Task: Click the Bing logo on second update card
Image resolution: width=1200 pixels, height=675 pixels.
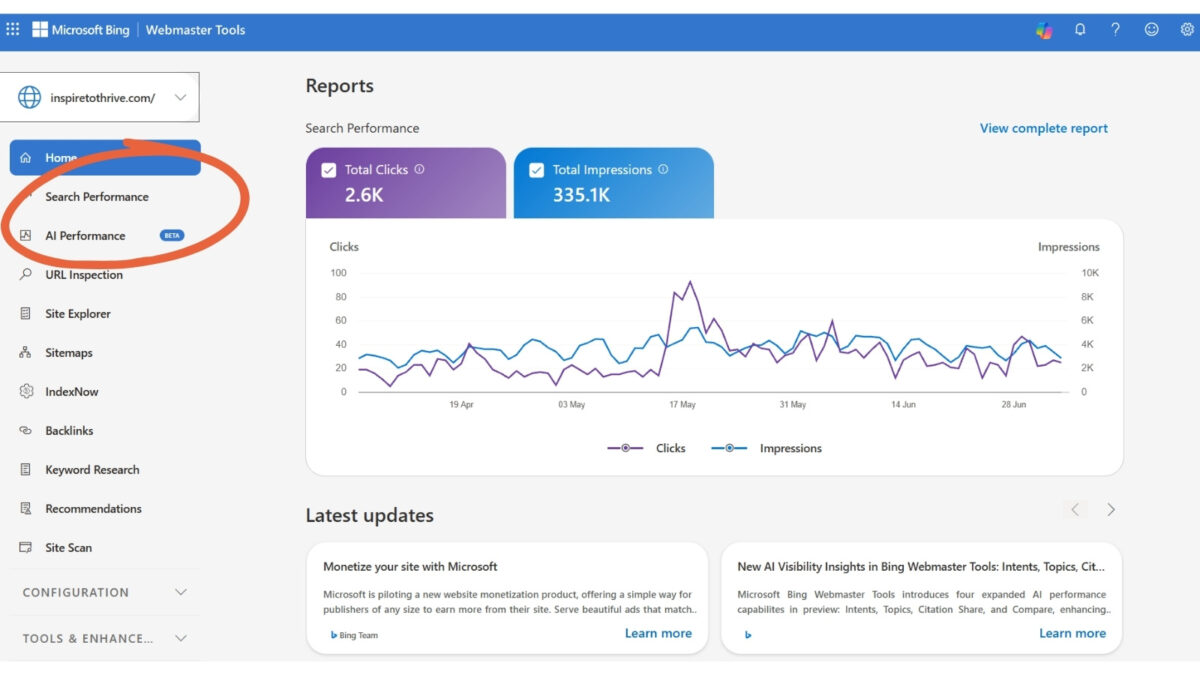Action: click(x=748, y=635)
